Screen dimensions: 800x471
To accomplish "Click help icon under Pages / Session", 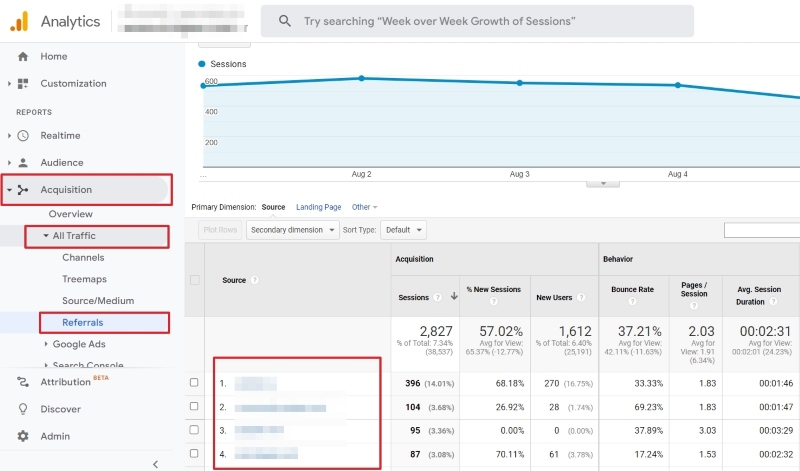I will 694,306.
